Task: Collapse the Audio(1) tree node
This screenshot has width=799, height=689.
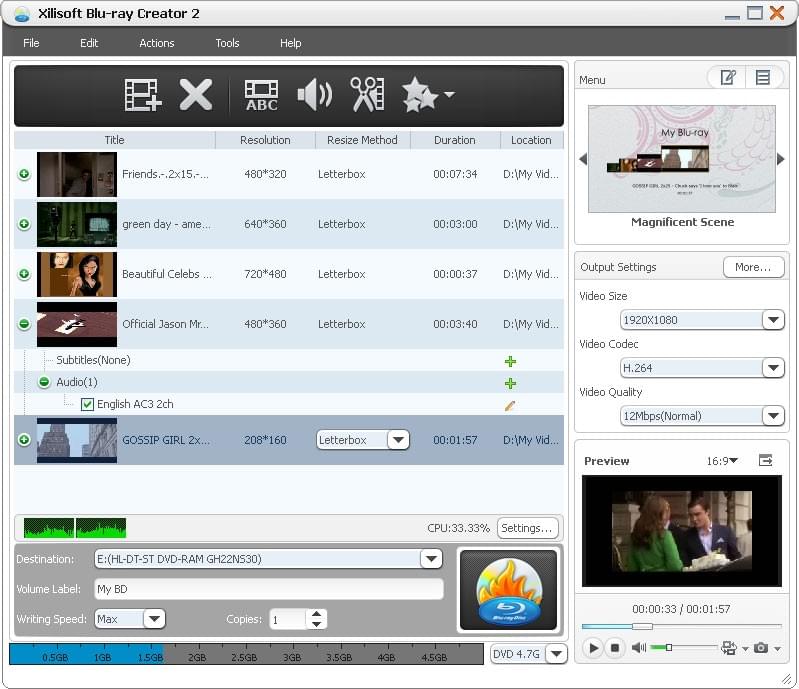Action: click(44, 382)
